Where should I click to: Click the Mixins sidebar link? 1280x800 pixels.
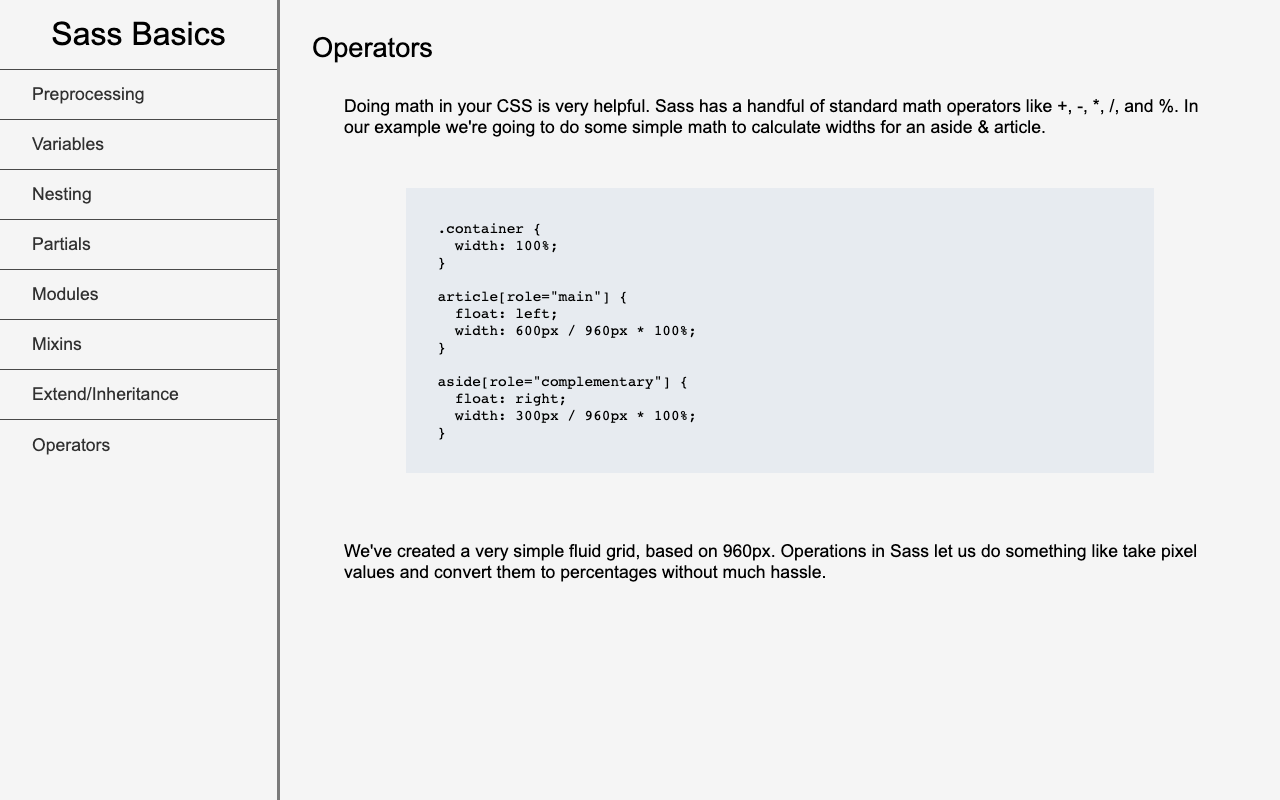click(57, 344)
